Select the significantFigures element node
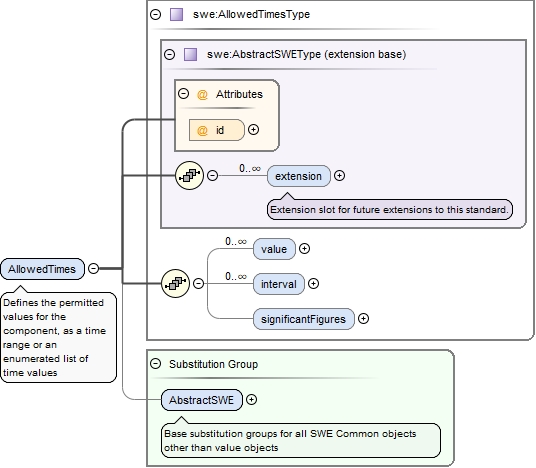The height and width of the screenshot is (468, 536). [x=304, y=319]
